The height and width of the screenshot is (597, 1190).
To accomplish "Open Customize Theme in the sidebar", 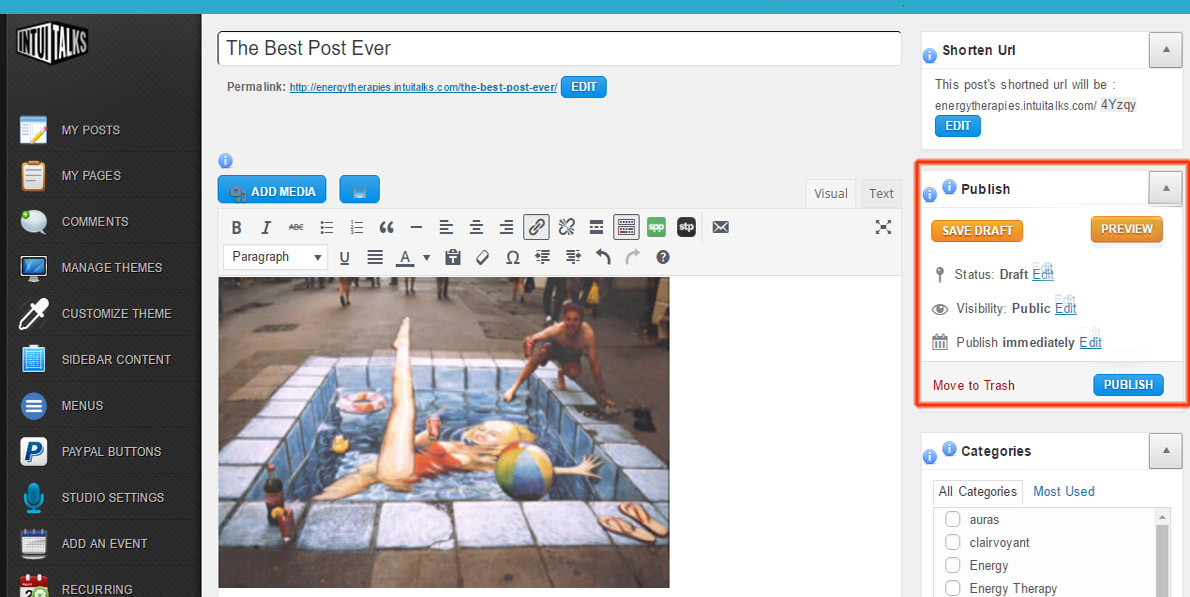I will point(116,313).
